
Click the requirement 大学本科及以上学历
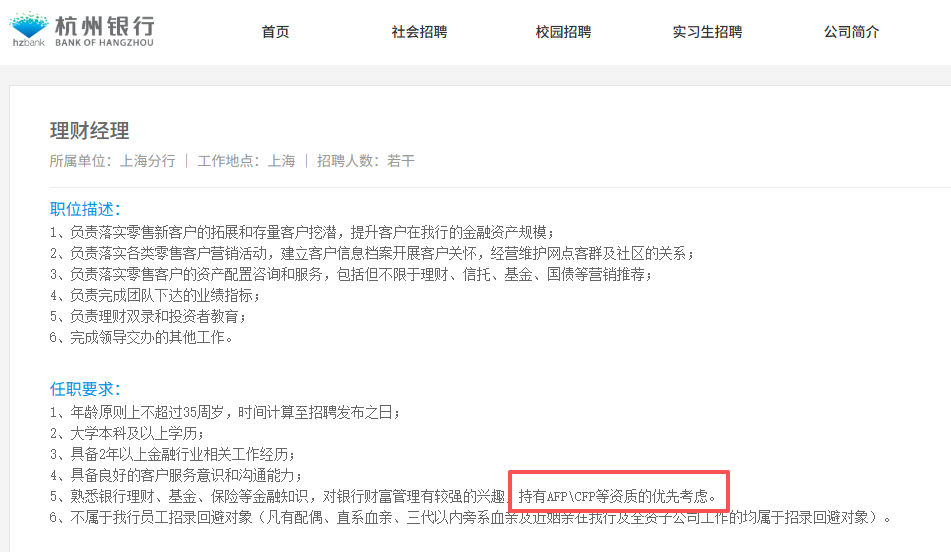click(x=127, y=434)
